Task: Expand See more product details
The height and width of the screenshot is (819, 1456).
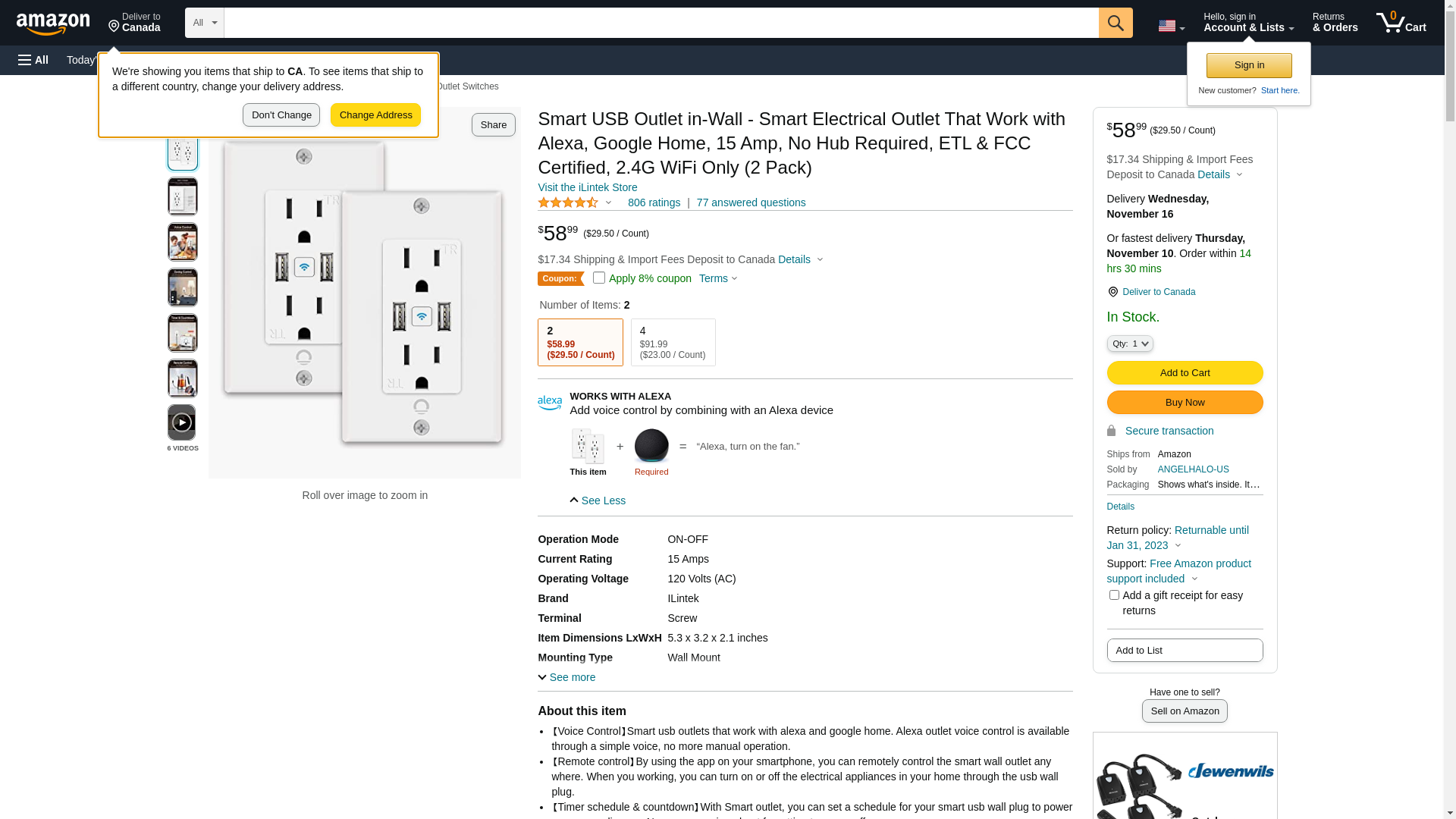Action: [x=566, y=677]
